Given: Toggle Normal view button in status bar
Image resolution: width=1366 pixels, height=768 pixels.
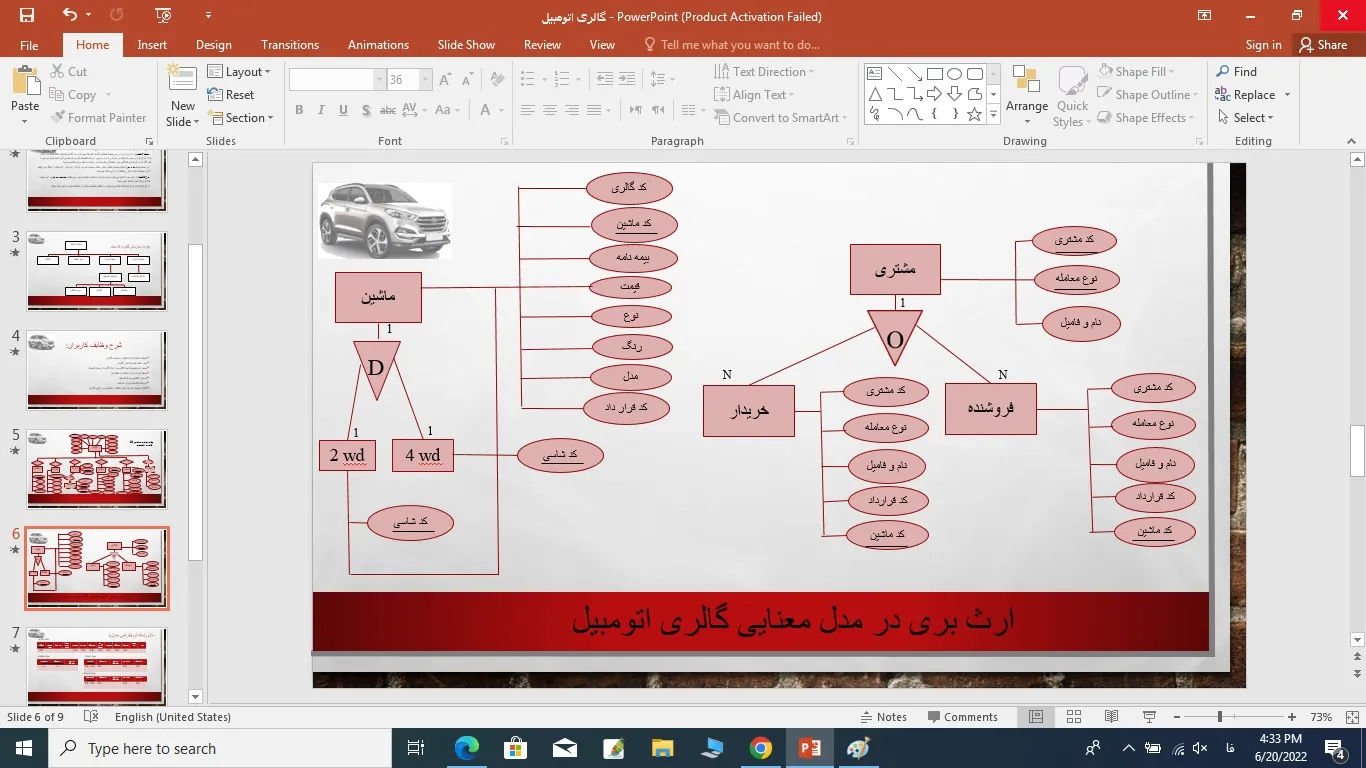Looking at the screenshot, I should click(x=1036, y=717).
